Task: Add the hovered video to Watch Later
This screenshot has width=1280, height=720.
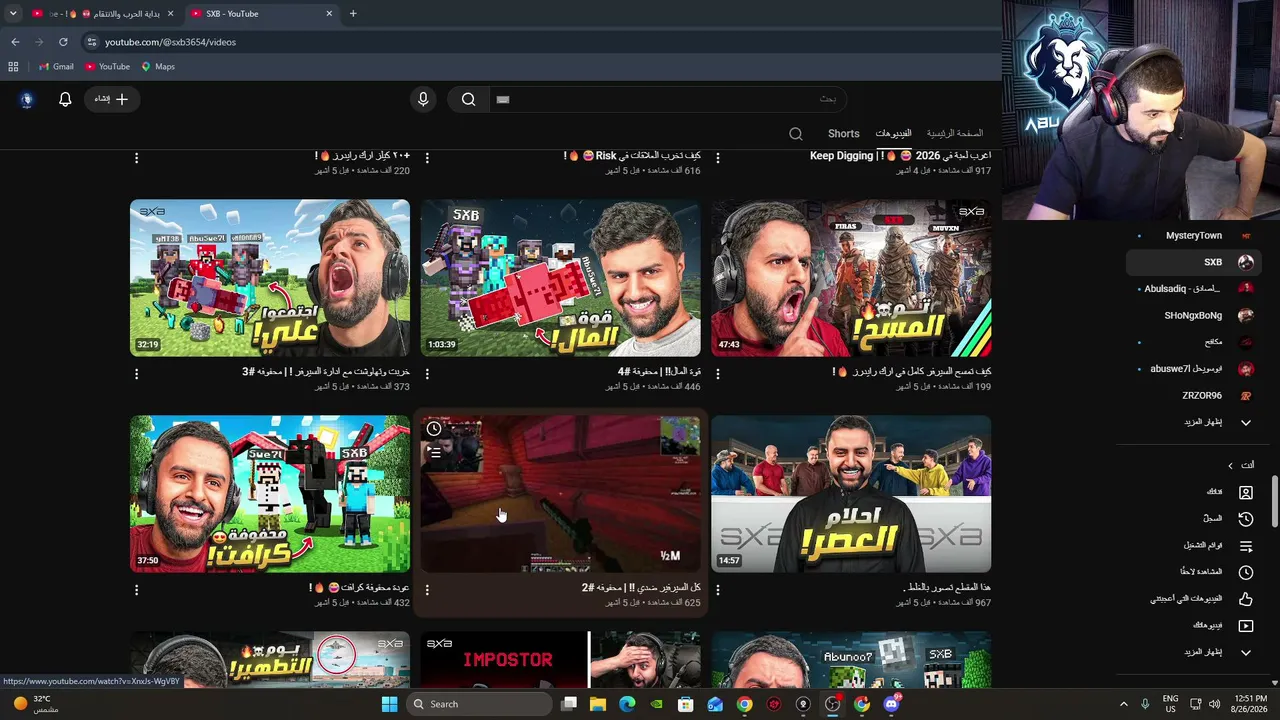Action: tap(434, 428)
